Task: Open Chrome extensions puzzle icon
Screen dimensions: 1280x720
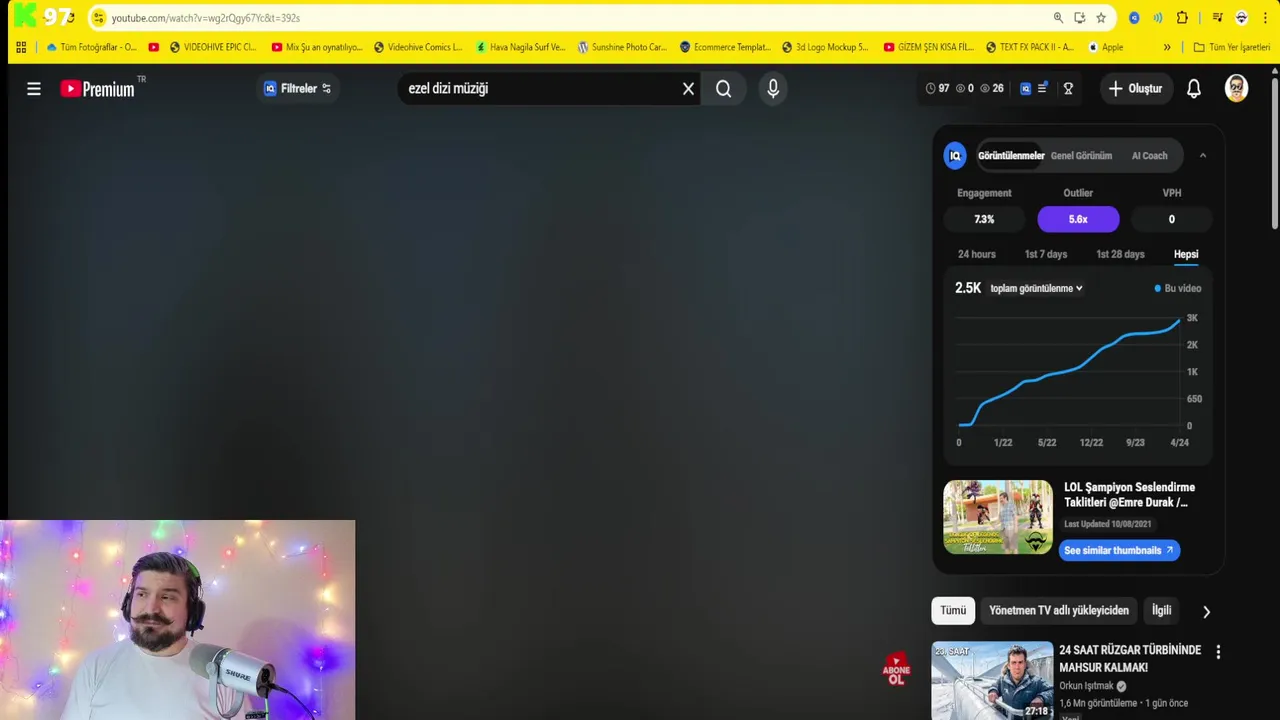Action: [x=1182, y=18]
